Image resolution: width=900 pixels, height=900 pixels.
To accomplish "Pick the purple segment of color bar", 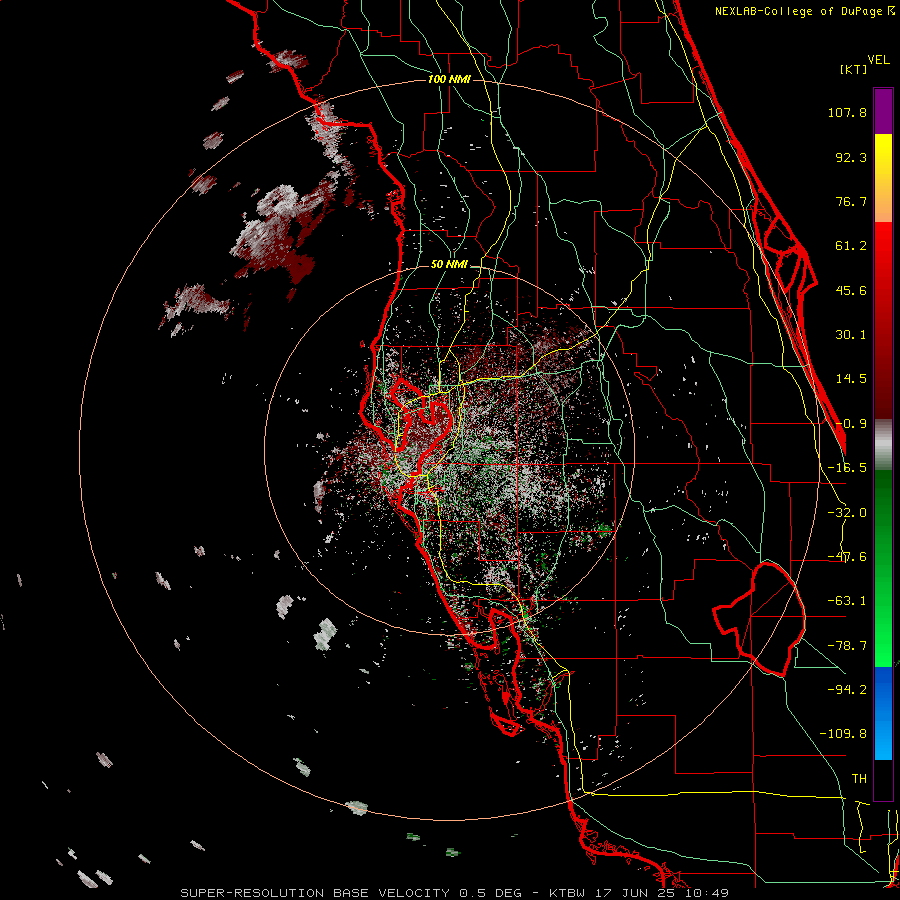I will [883, 111].
